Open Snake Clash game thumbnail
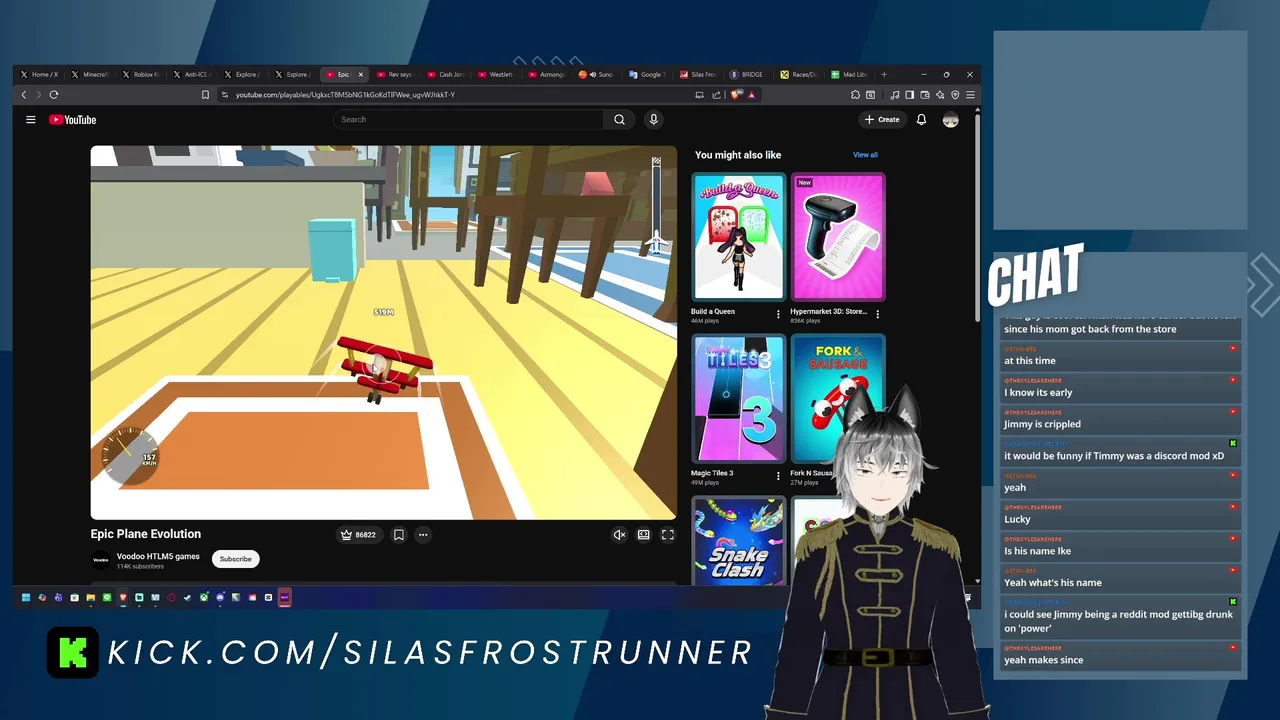This screenshot has width=1280, height=720. tap(738, 541)
